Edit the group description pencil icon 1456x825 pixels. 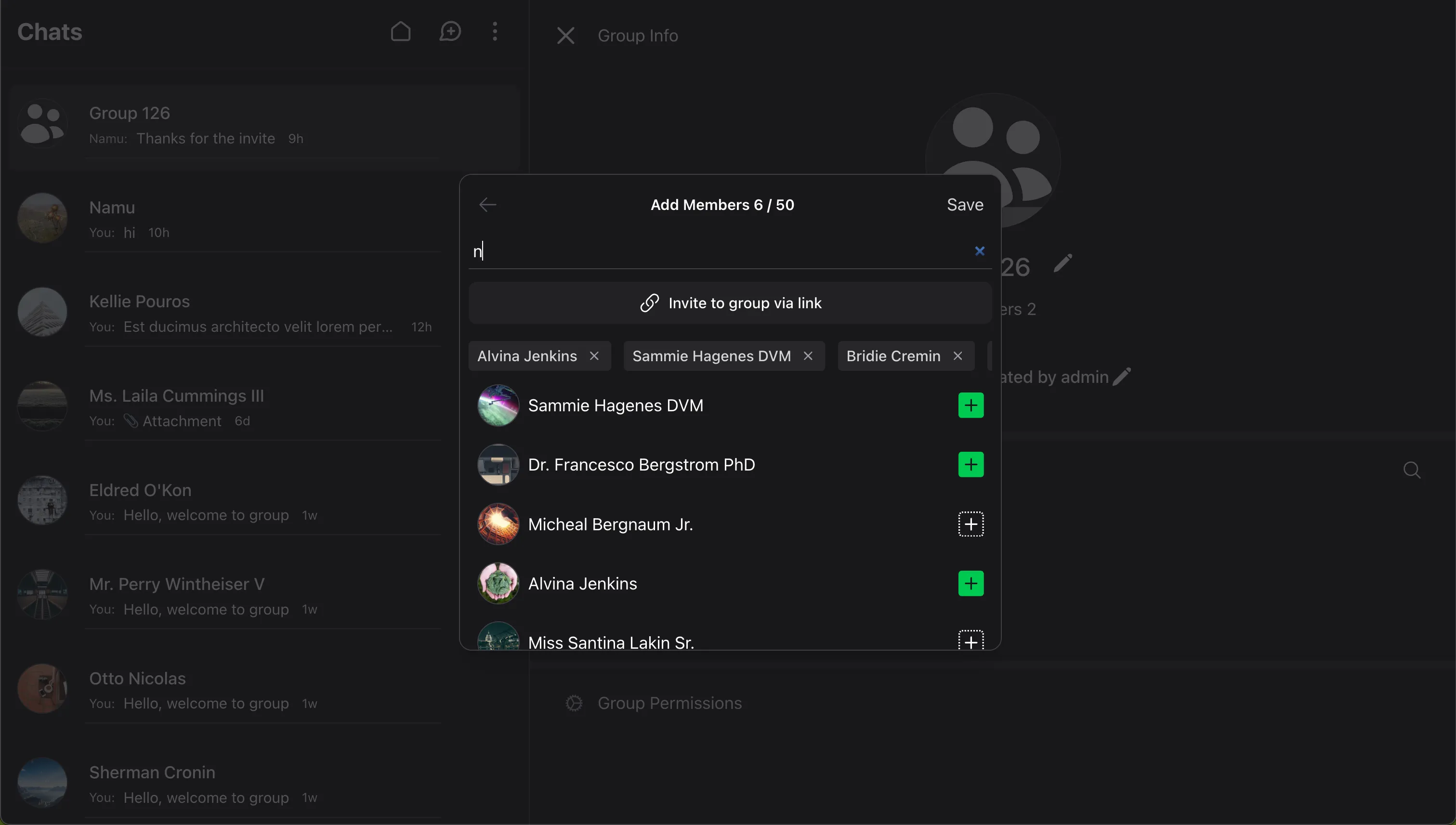(1121, 377)
